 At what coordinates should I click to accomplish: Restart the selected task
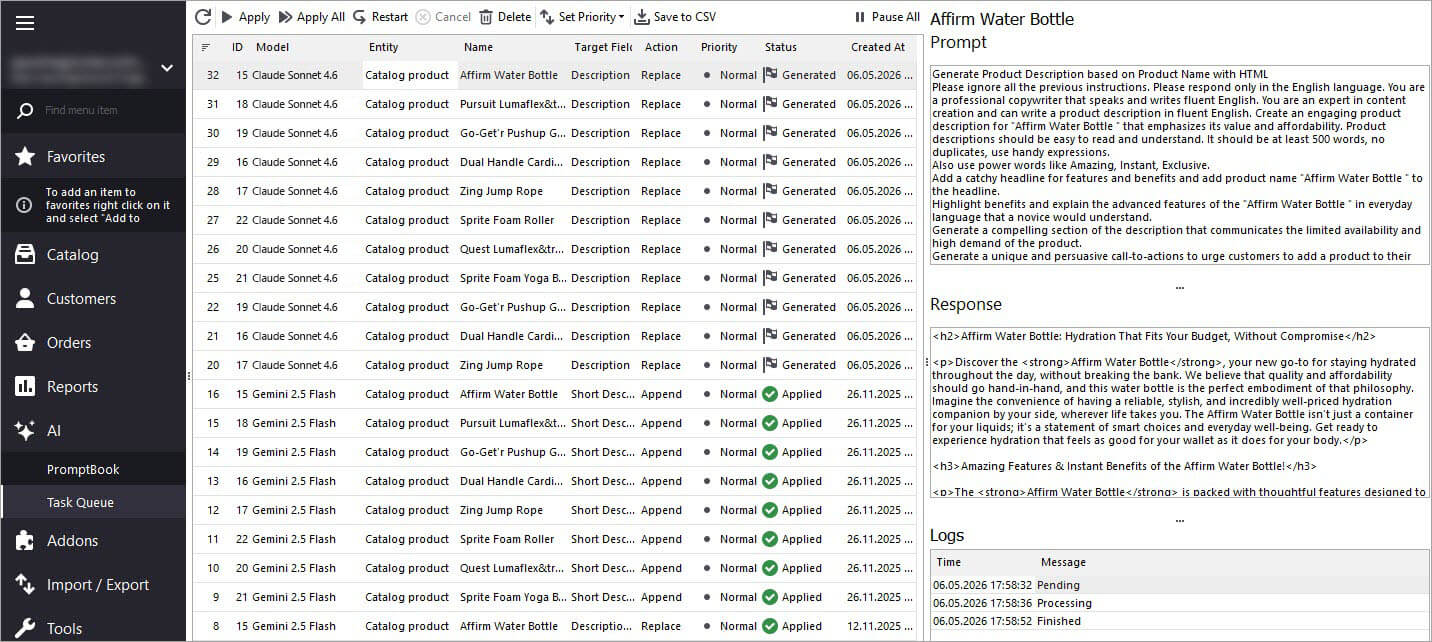[x=380, y=17]
